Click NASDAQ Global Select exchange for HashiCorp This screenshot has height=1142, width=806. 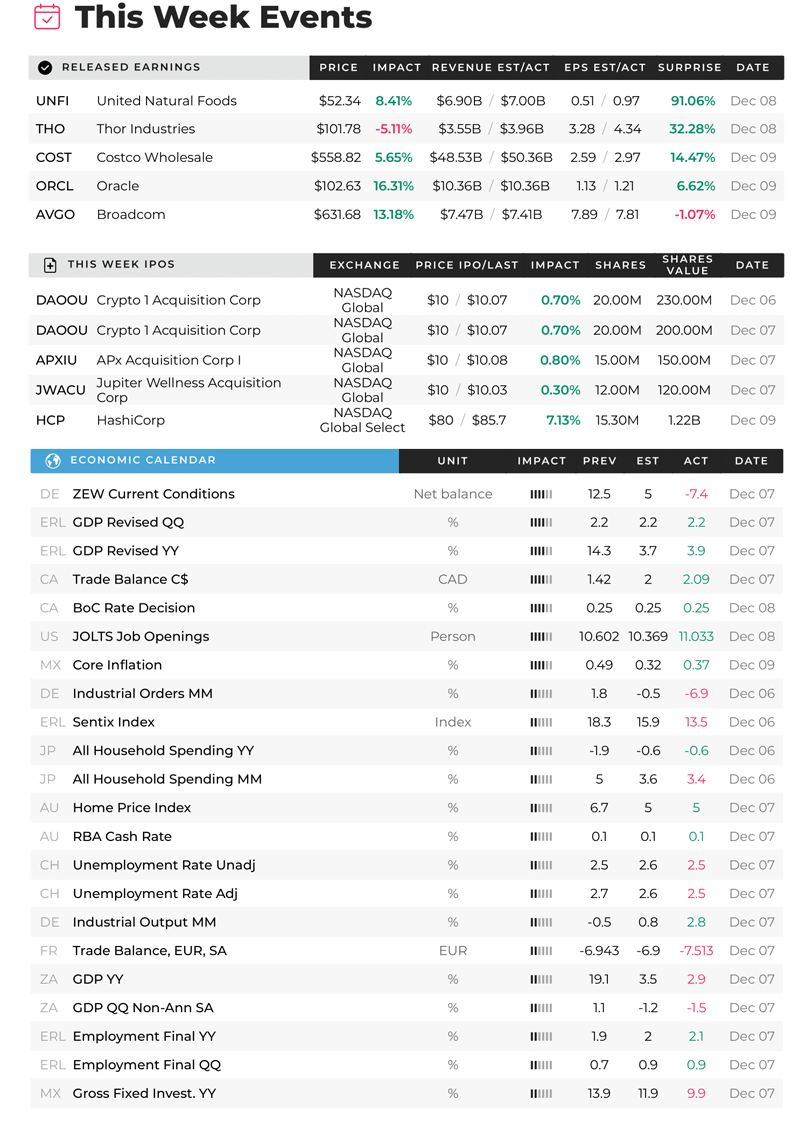pyautogui.click(x=363, y=420)
